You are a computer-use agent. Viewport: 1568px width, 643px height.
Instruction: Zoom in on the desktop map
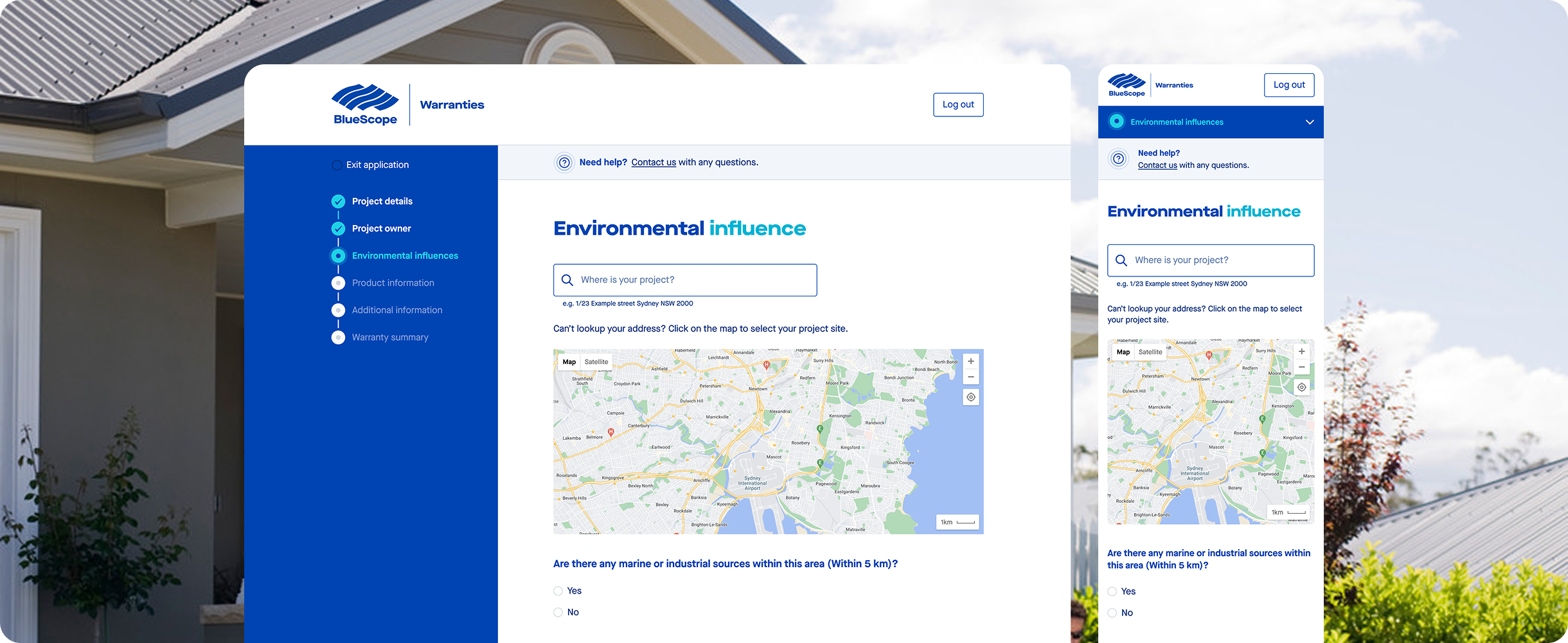coord(970,361)
